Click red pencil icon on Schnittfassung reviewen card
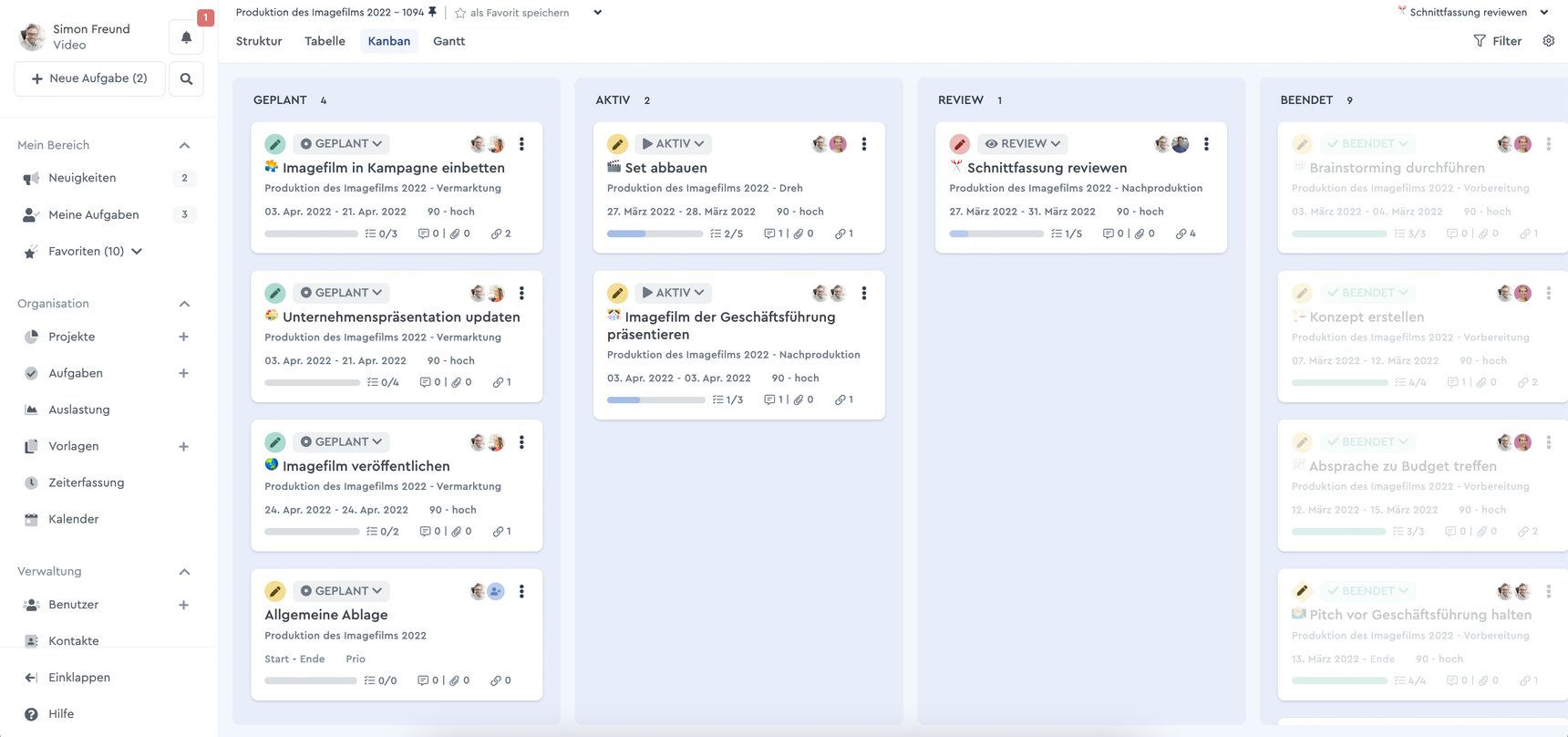The image size is (1568, 737). coord(960,144)
